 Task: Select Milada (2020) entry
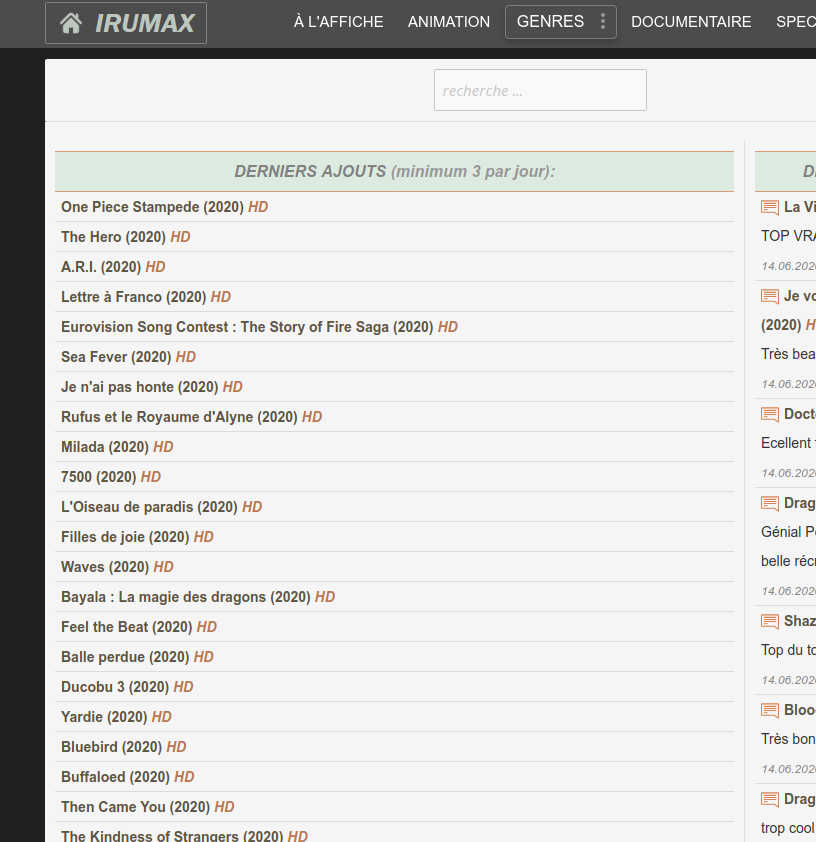117,447
